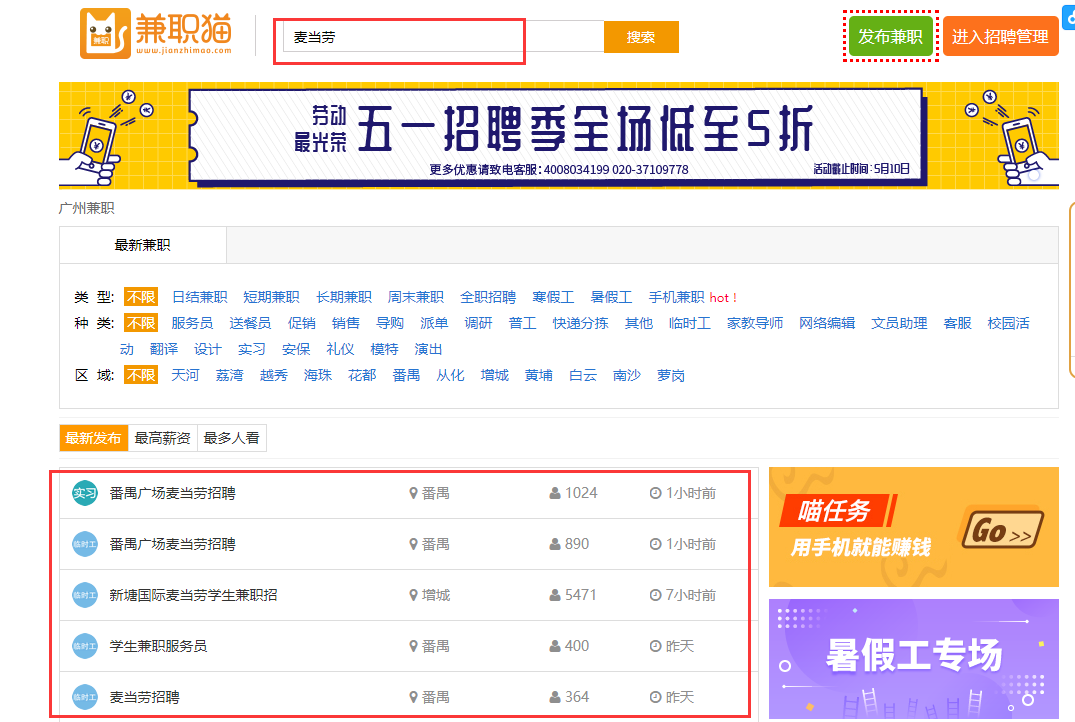Open 进入招聘管理
This screenshot has width=1075, height=722.
(x=1000, y=36)
